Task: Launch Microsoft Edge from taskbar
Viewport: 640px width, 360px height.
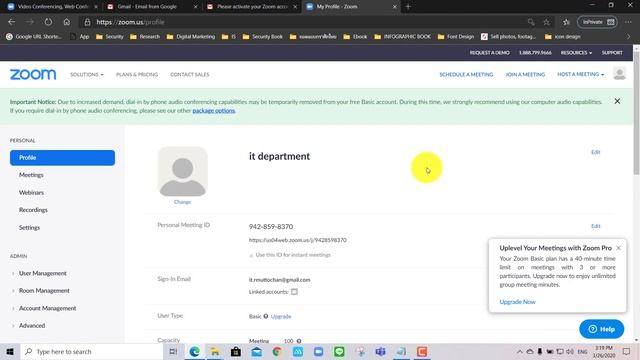Action: 194,351
